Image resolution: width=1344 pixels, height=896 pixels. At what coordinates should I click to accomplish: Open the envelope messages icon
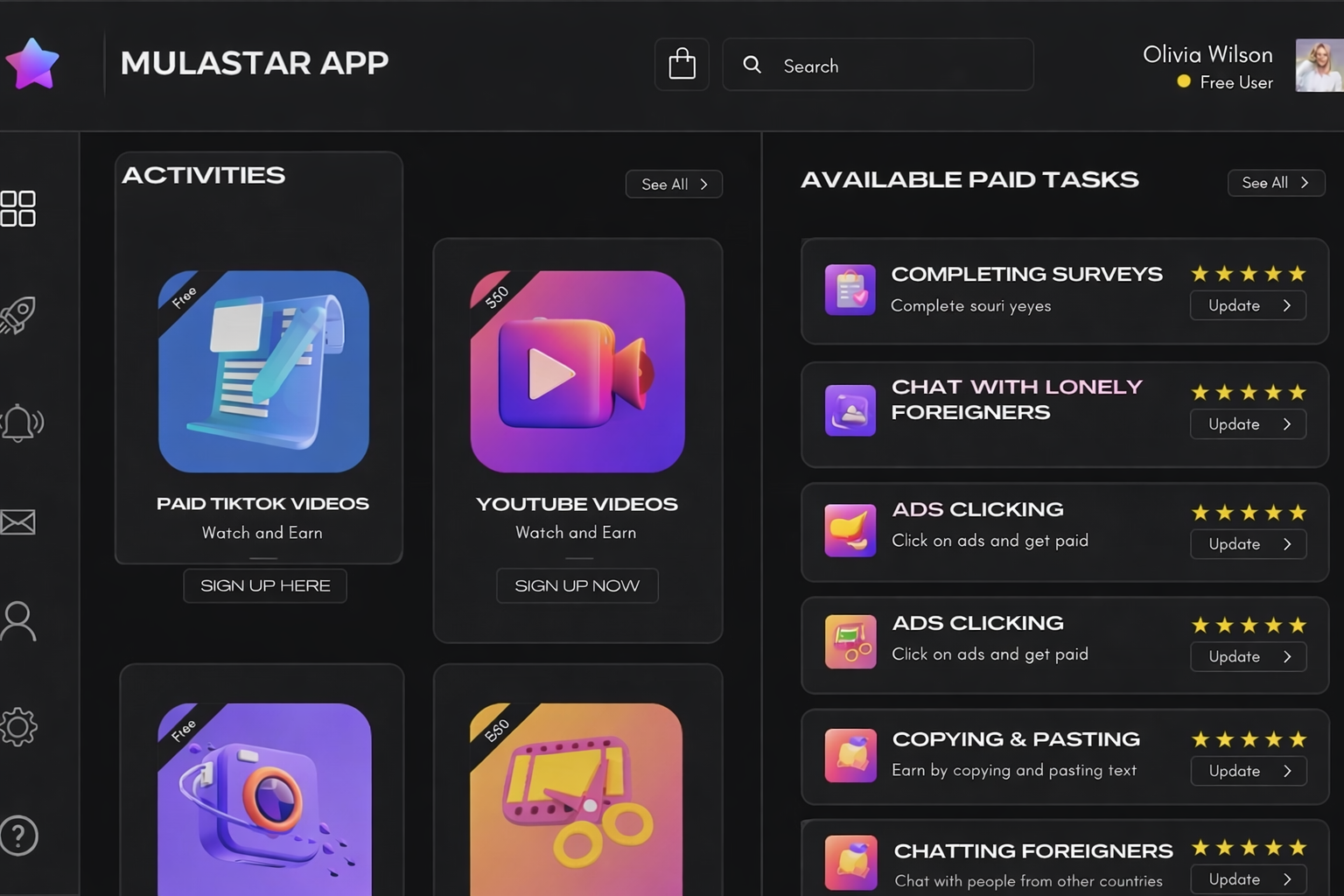pos(18,522)
